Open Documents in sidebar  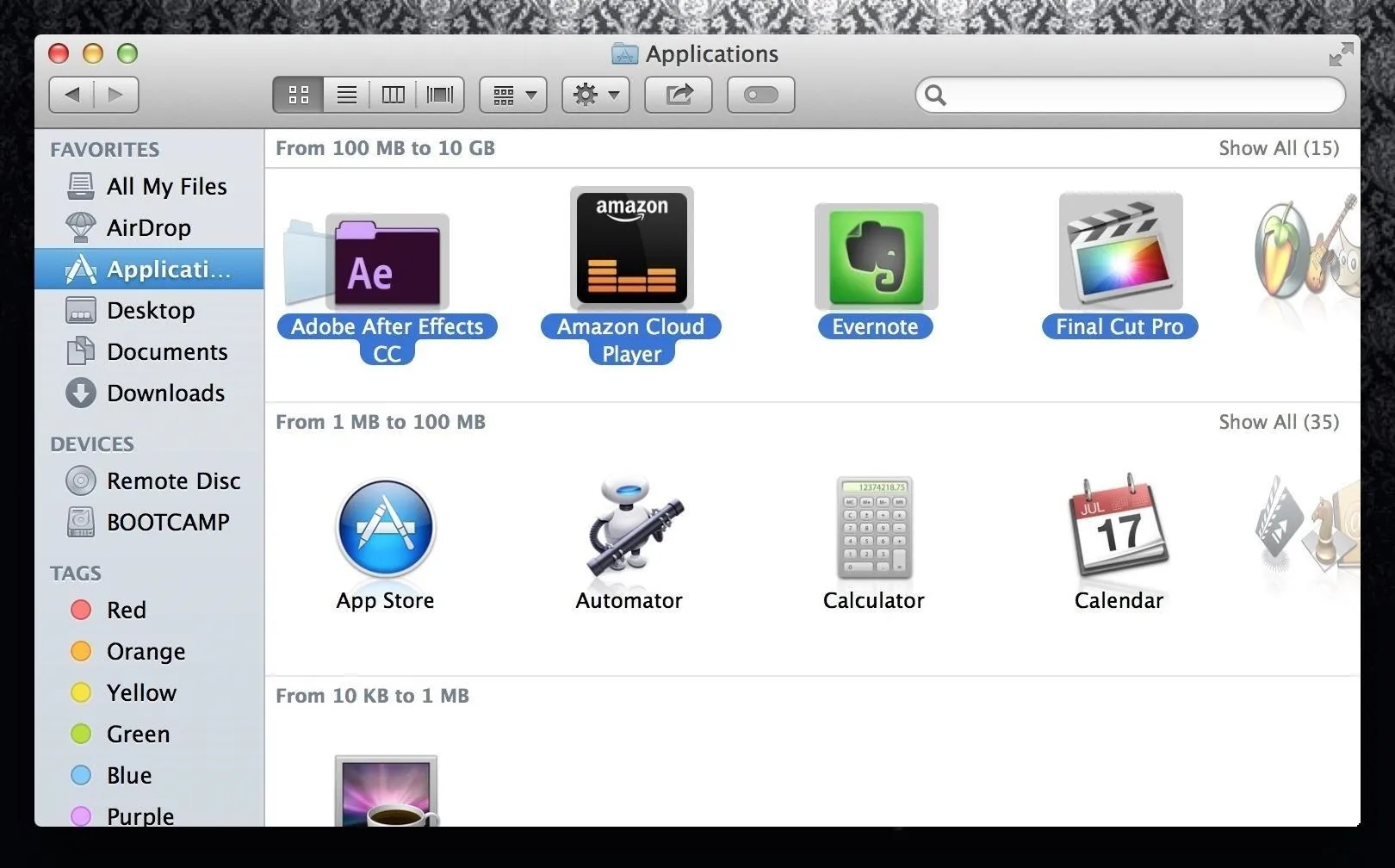149,351
